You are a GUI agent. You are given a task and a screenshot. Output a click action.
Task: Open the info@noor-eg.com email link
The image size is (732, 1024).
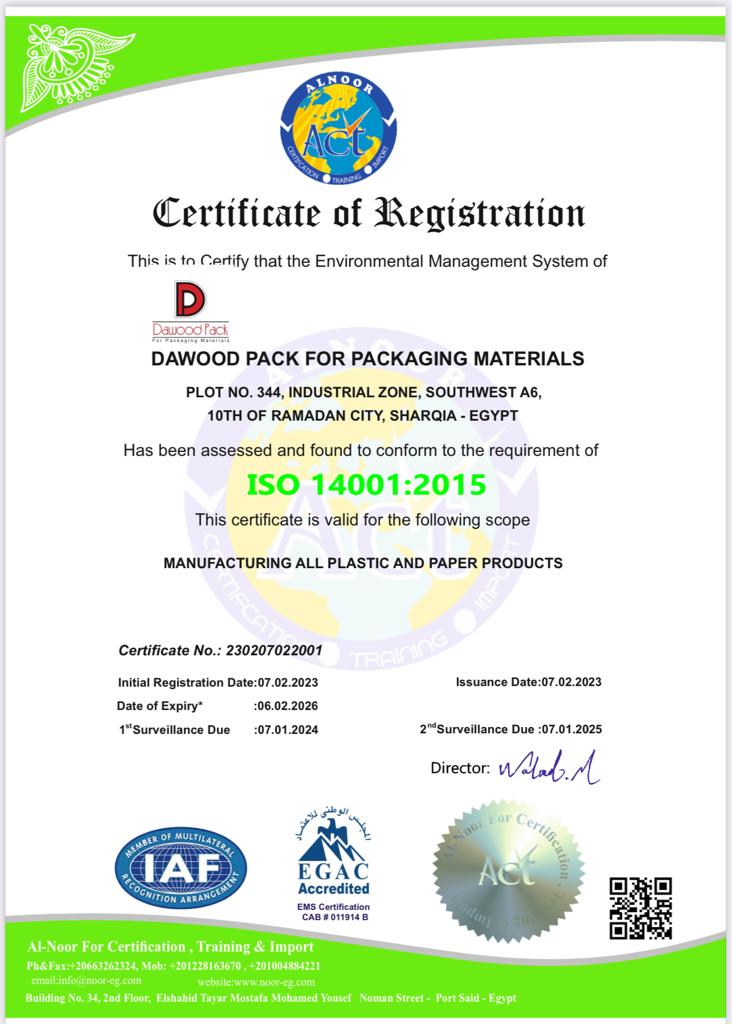tap(86, 981)
